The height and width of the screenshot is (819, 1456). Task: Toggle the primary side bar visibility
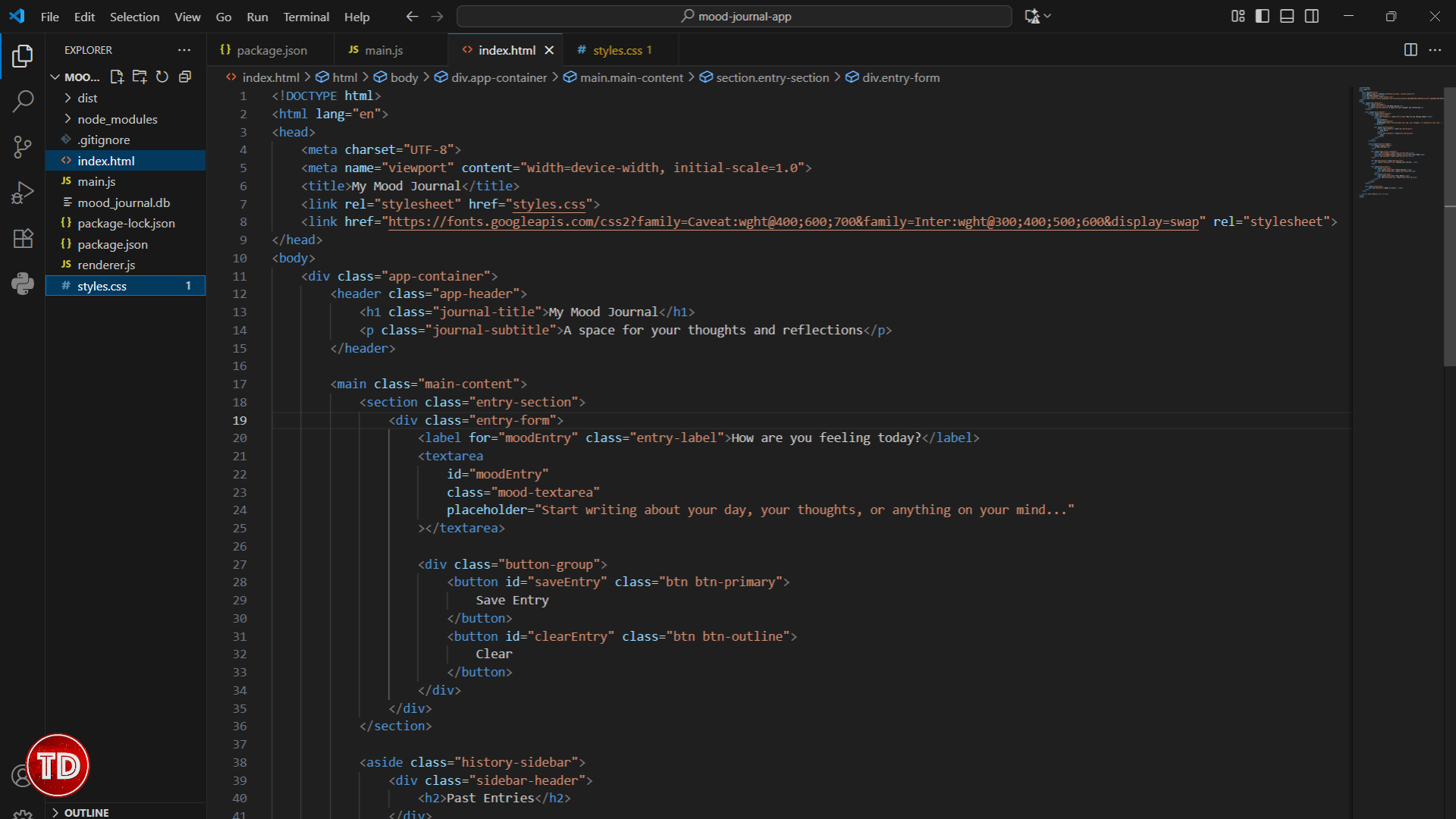[x=1263, y=16]
